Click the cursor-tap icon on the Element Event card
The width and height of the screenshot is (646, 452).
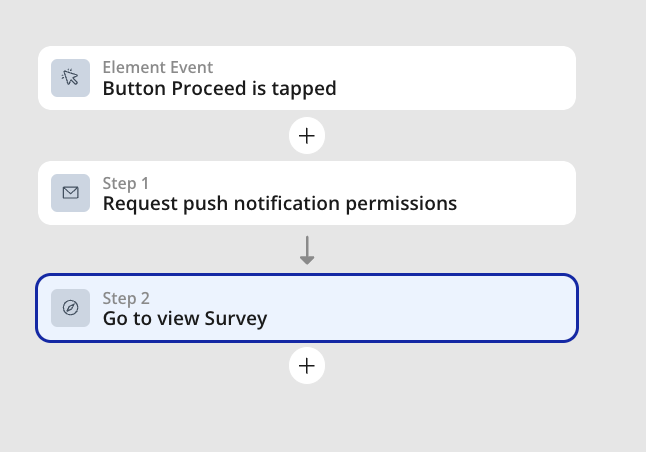[x=70, y=78]
